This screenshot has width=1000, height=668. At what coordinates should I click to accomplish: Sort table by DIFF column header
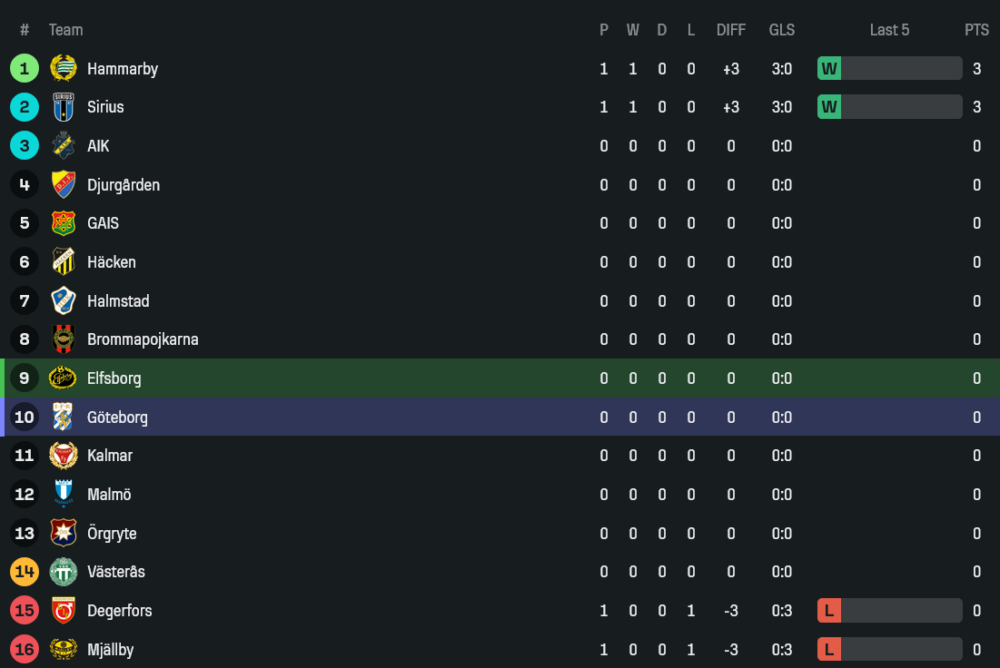point(731,30)
